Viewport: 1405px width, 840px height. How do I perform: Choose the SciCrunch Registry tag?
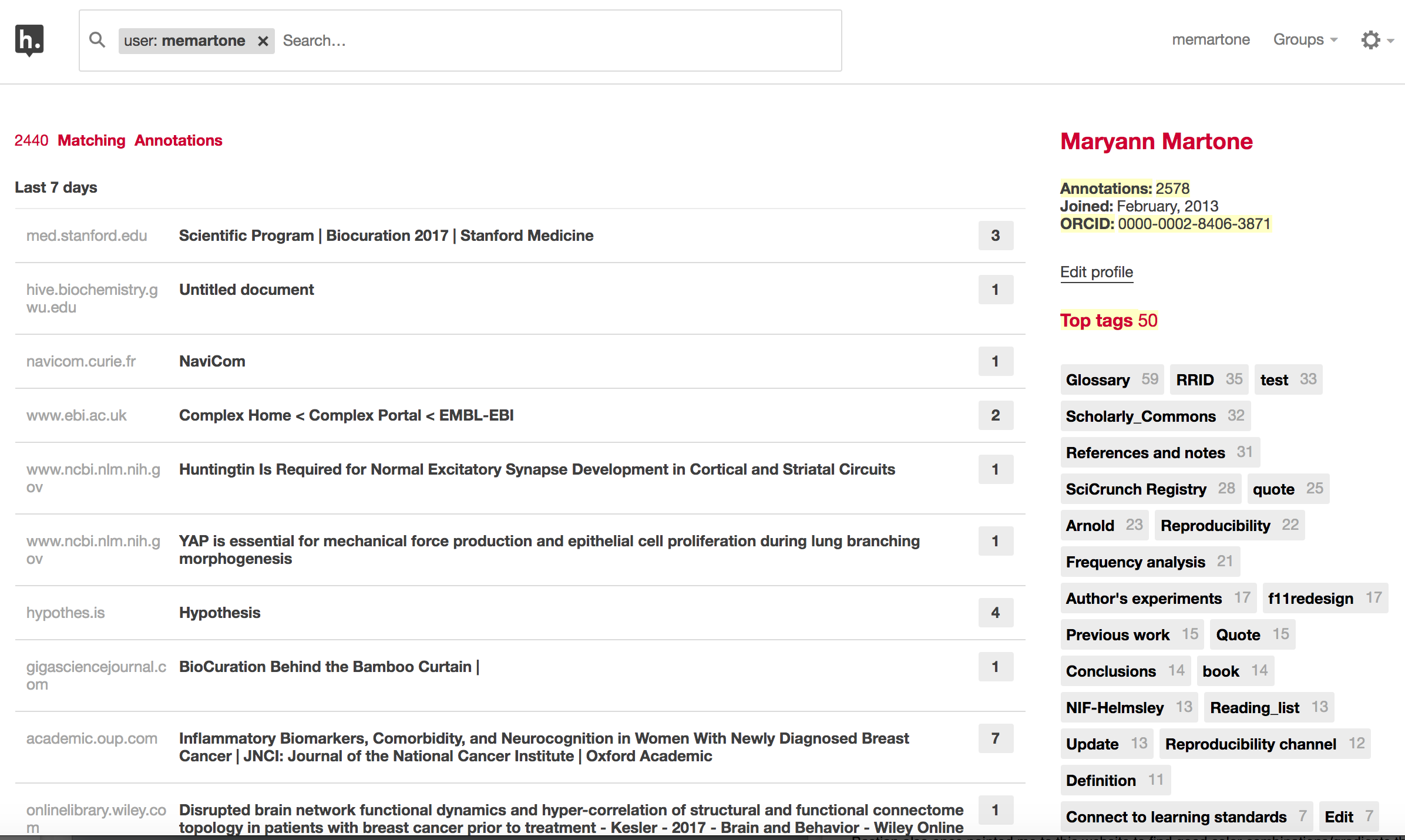[x=1151, y=489]
